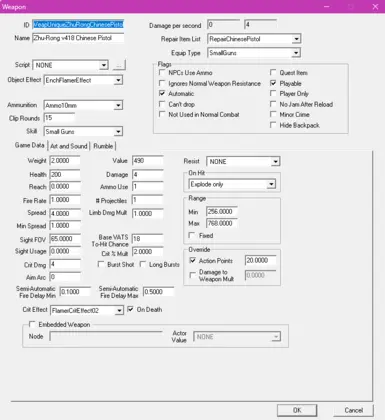Tick the Burst Shot checkbox

point(101,264)
